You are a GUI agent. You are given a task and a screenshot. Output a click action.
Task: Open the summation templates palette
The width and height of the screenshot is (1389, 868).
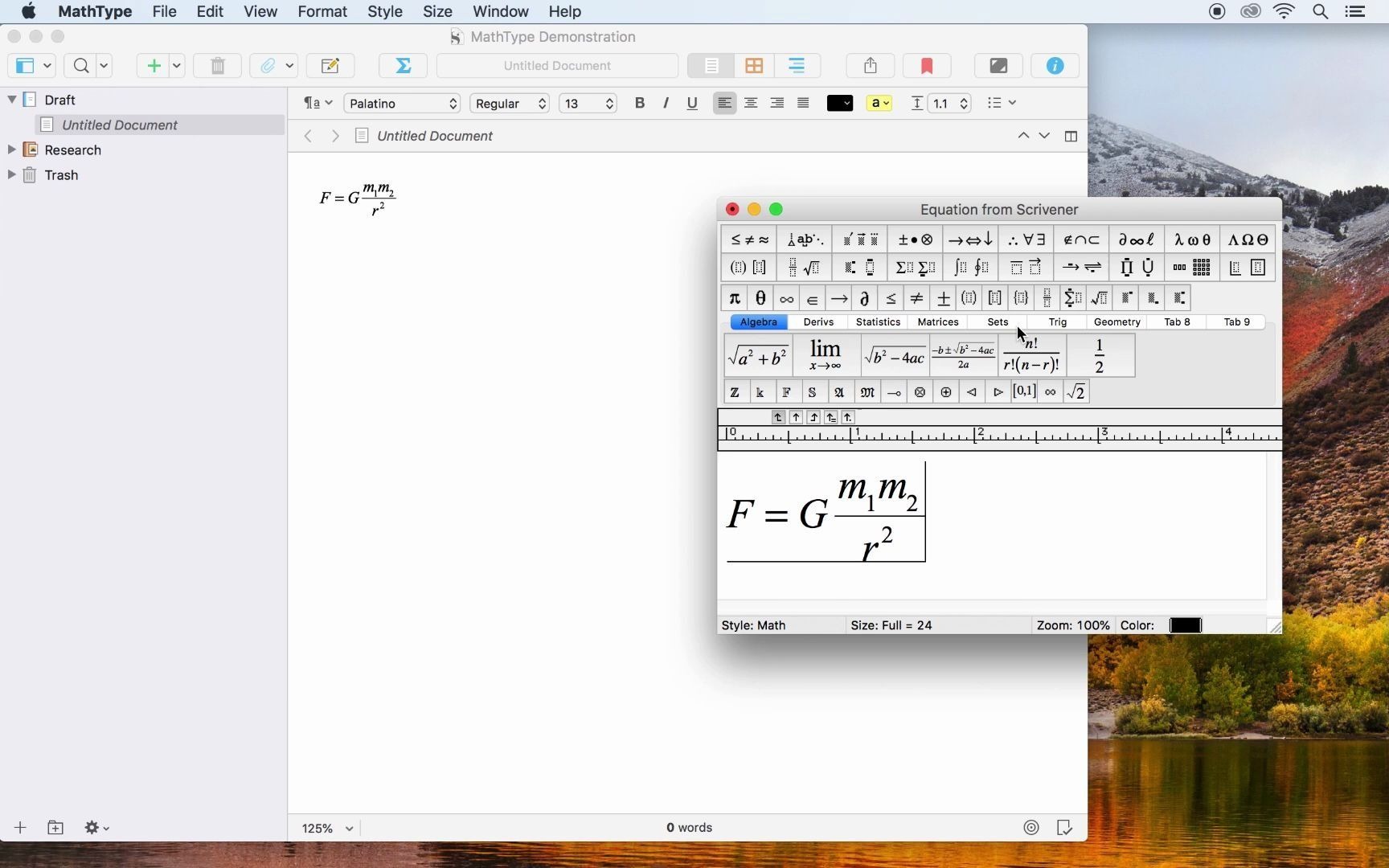pyautogui.click(x=915, y=268)
